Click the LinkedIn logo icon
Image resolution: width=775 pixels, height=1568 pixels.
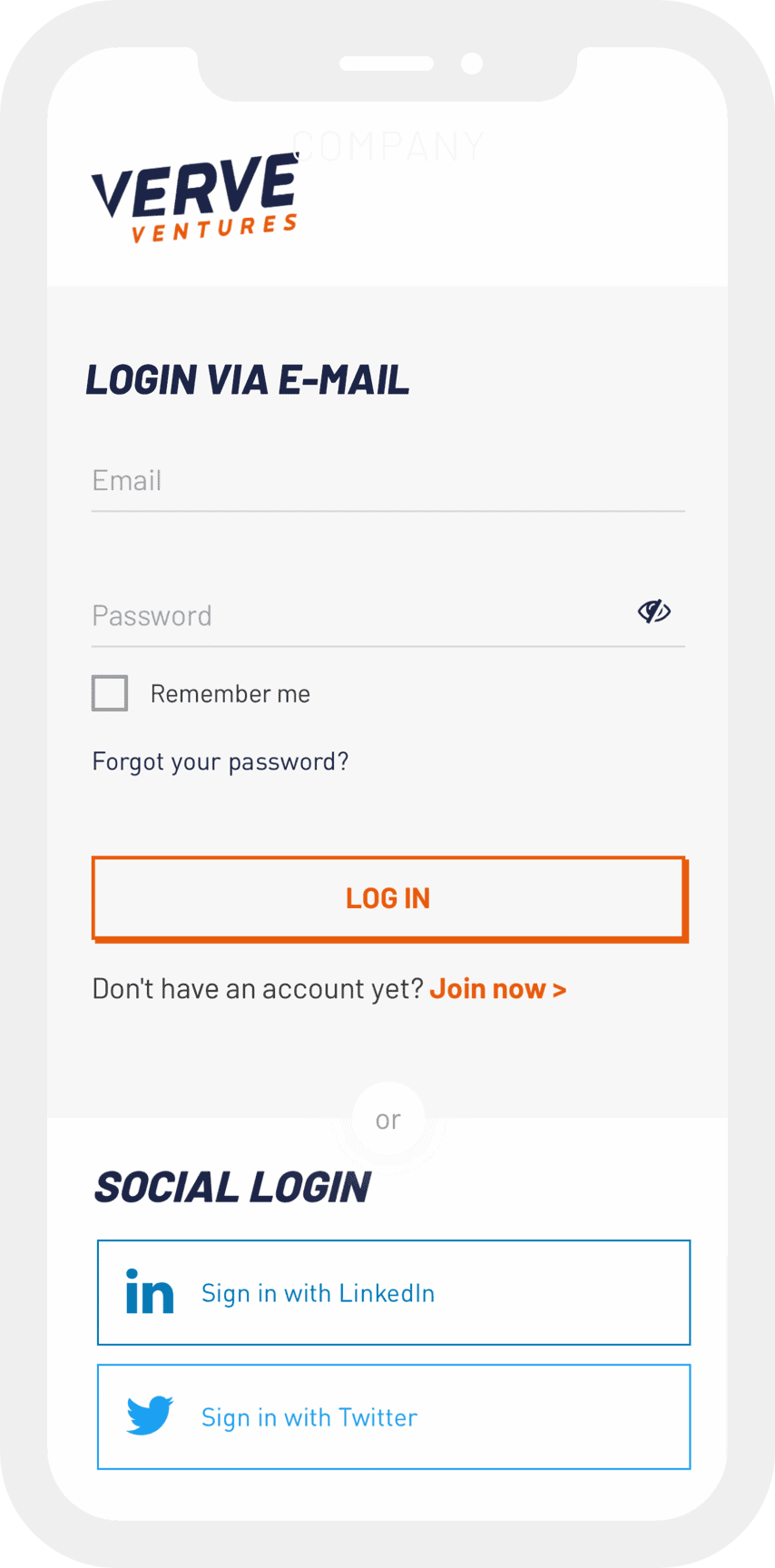point(150,1292)
